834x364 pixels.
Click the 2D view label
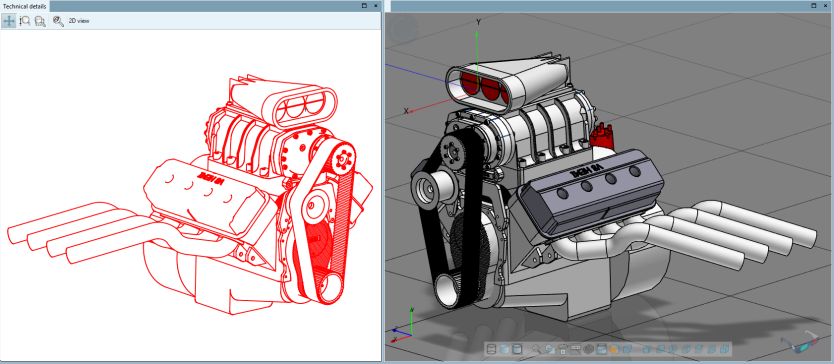tap(79, 21)
